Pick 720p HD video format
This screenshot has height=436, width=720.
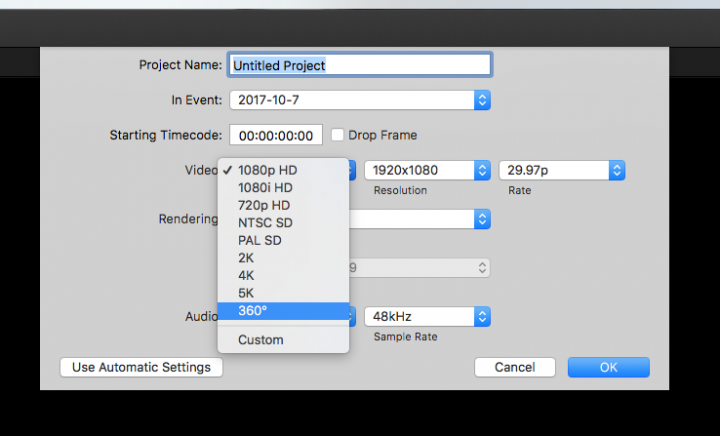pyautogui.click(x=265, y=205)
